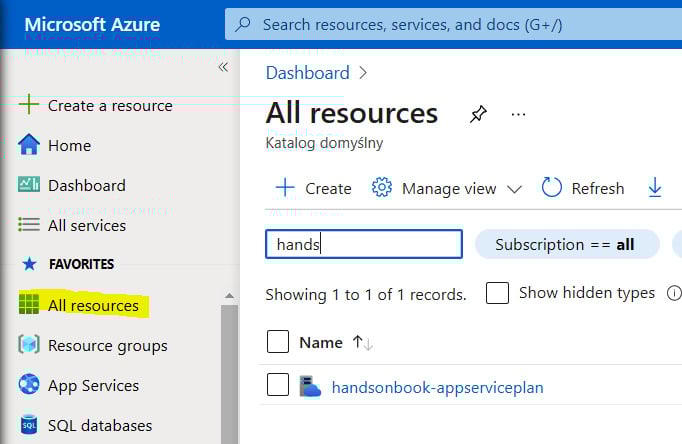Click the global search resources field
This screenshot has width=682, height=444.
click(453, 24)
